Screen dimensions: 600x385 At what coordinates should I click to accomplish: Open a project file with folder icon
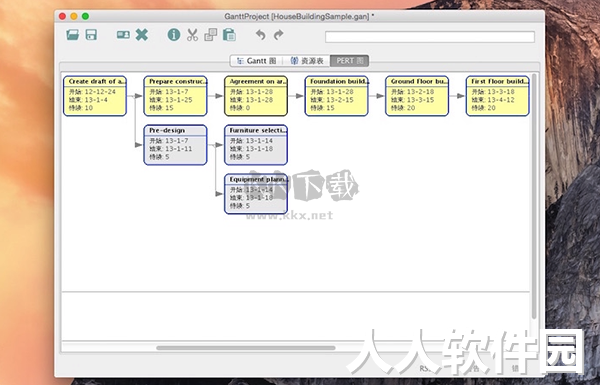tap(72, 35)
